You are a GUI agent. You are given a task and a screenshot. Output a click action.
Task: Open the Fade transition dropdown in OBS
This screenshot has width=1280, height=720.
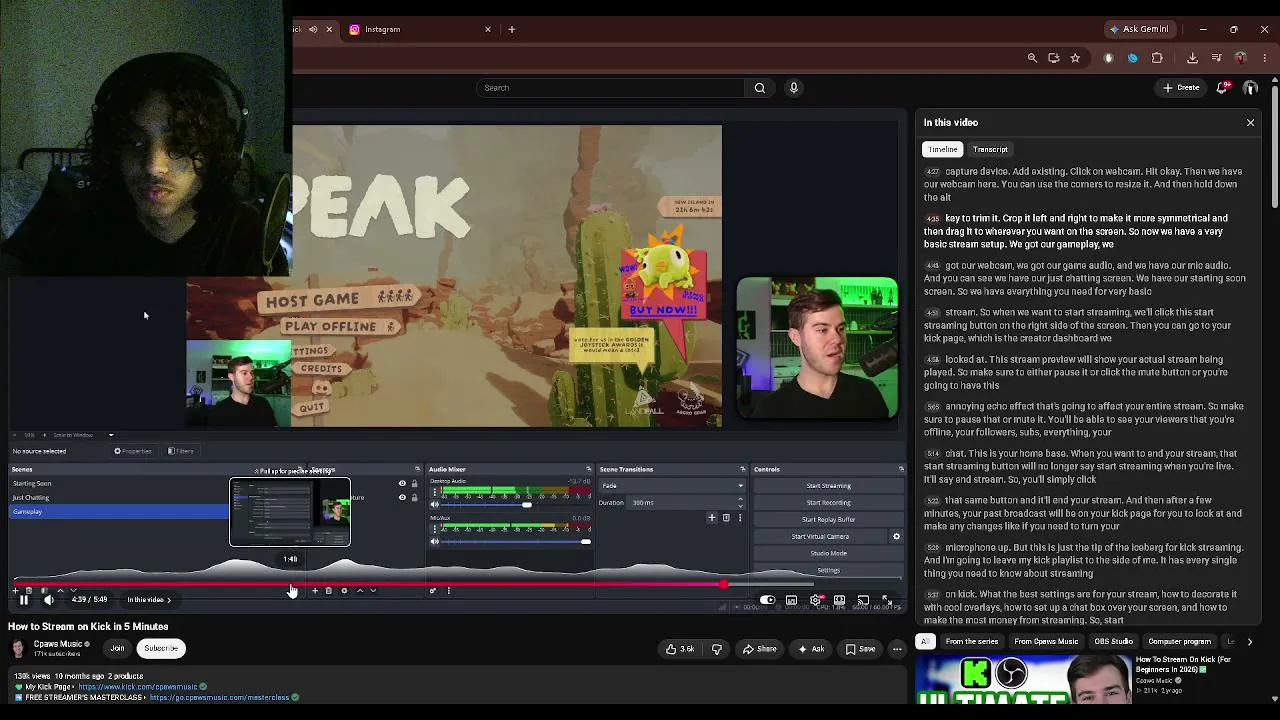673,486
